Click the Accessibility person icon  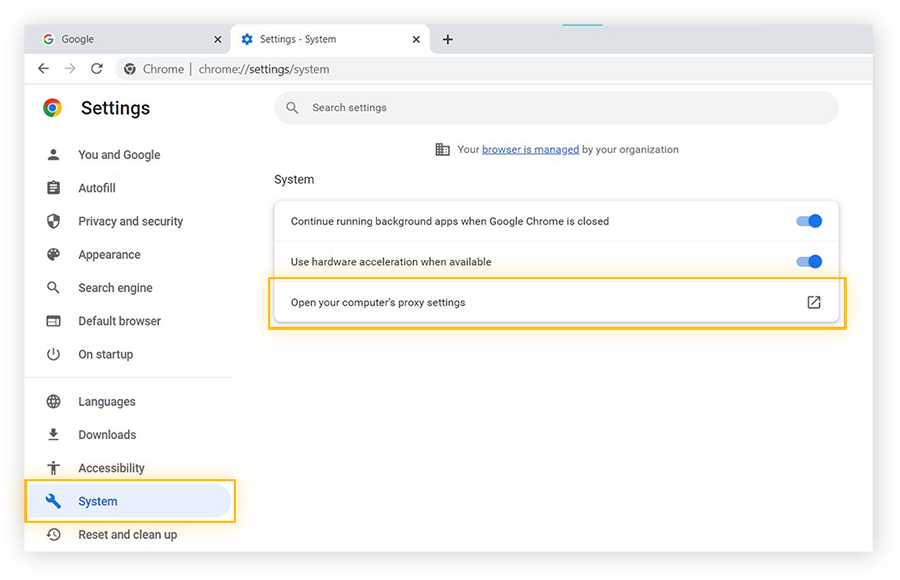pos(53,467)
